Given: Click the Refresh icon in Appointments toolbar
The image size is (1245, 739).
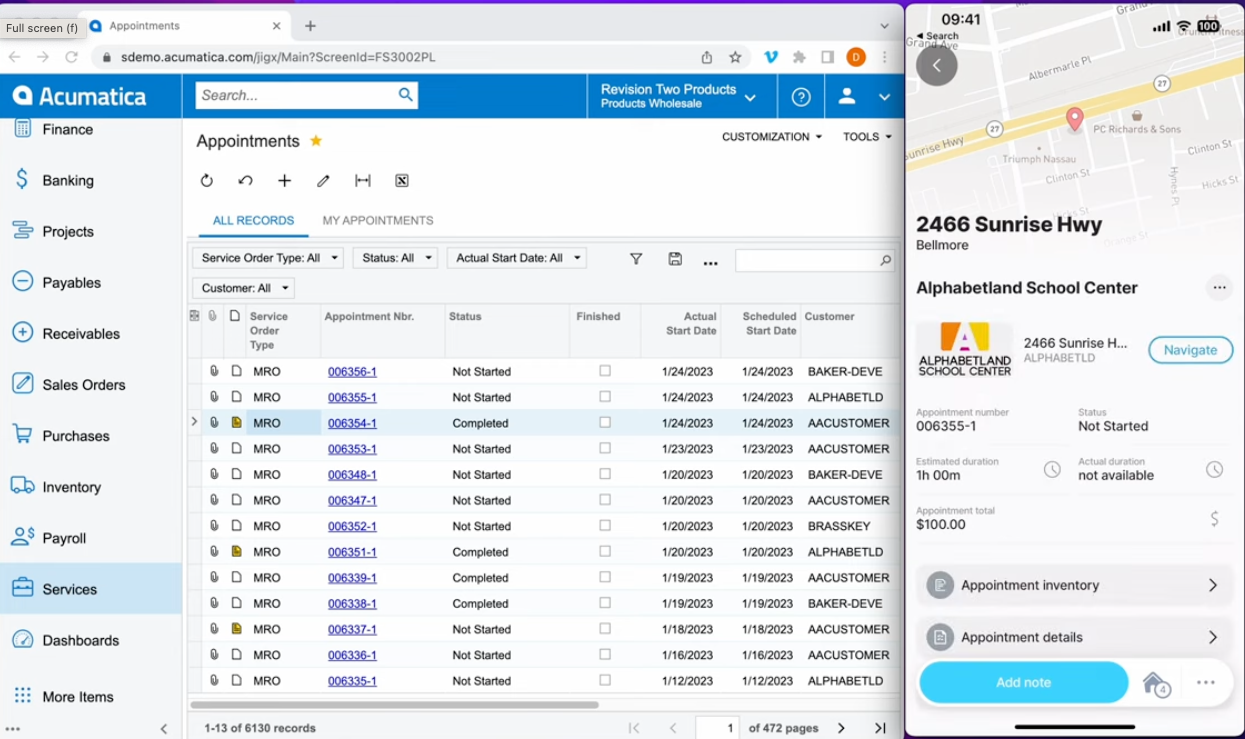Looking at the screenshot, I should click(206, 181).
